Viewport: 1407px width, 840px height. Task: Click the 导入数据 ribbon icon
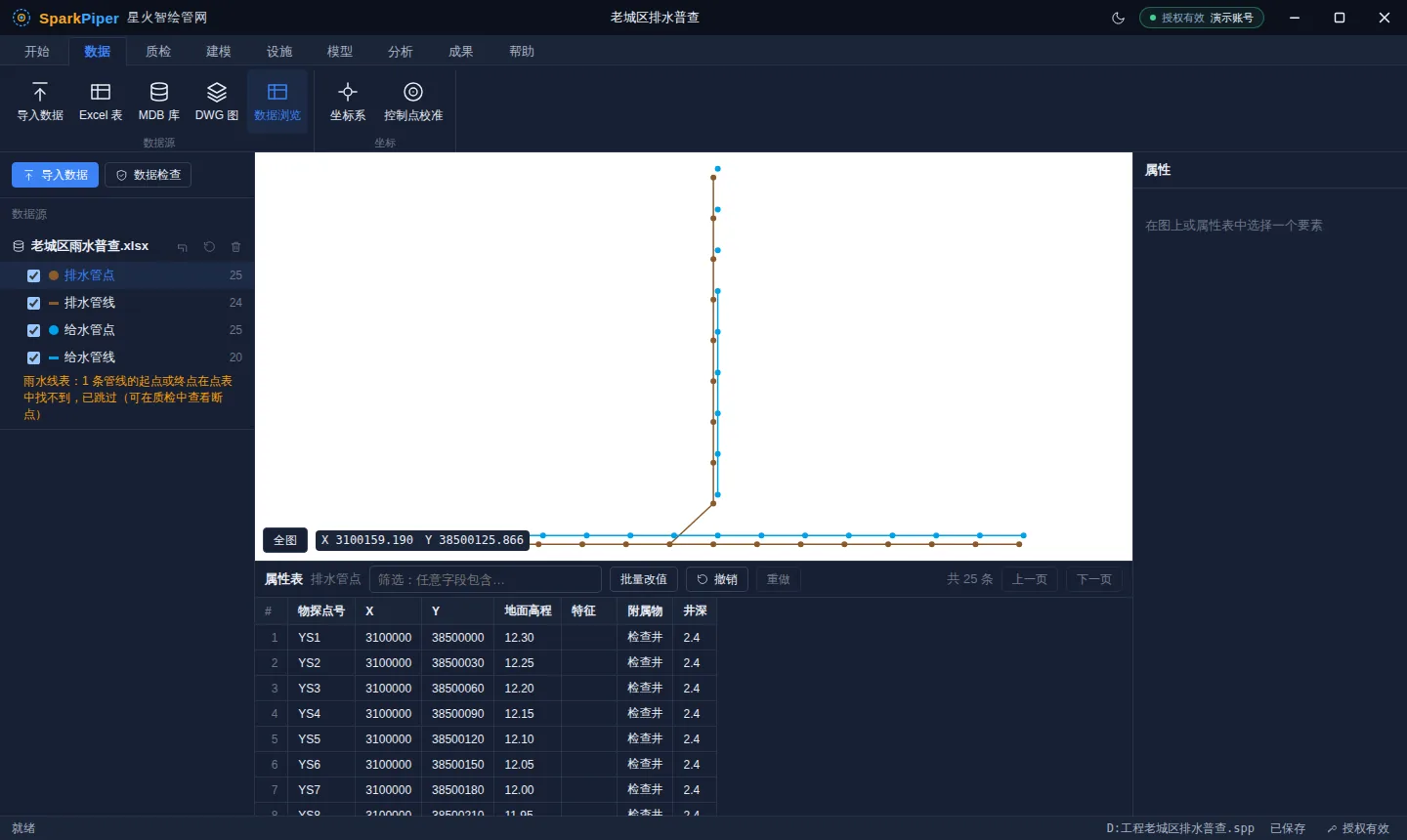point(40,102)
